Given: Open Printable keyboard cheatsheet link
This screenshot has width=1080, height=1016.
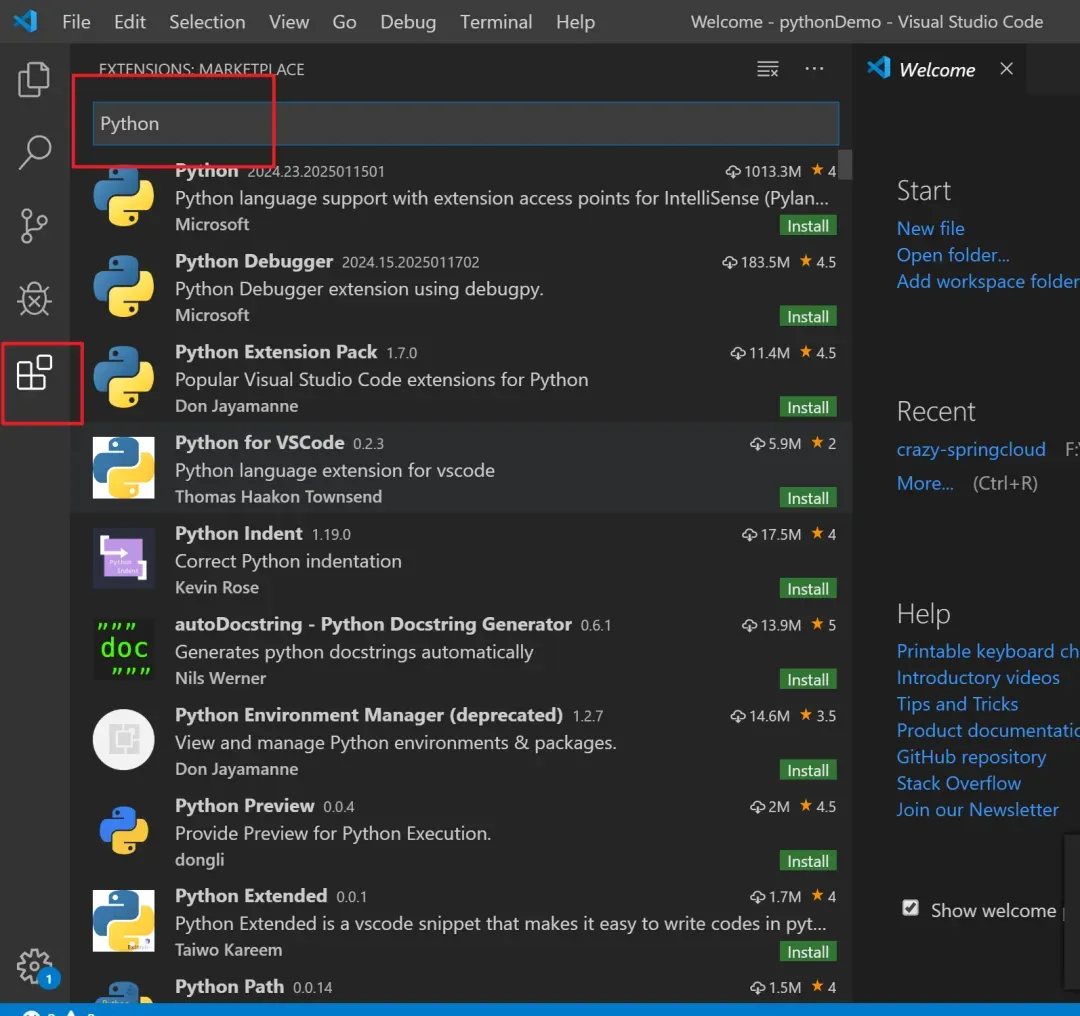Looking at the screenshot, I should (x=988, y=651).
